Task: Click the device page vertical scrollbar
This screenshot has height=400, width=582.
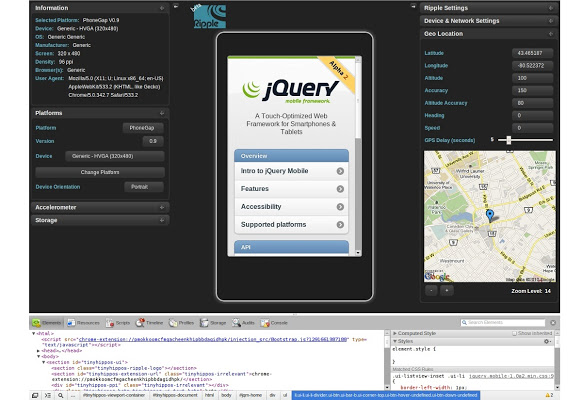Action: click(358, 156)
